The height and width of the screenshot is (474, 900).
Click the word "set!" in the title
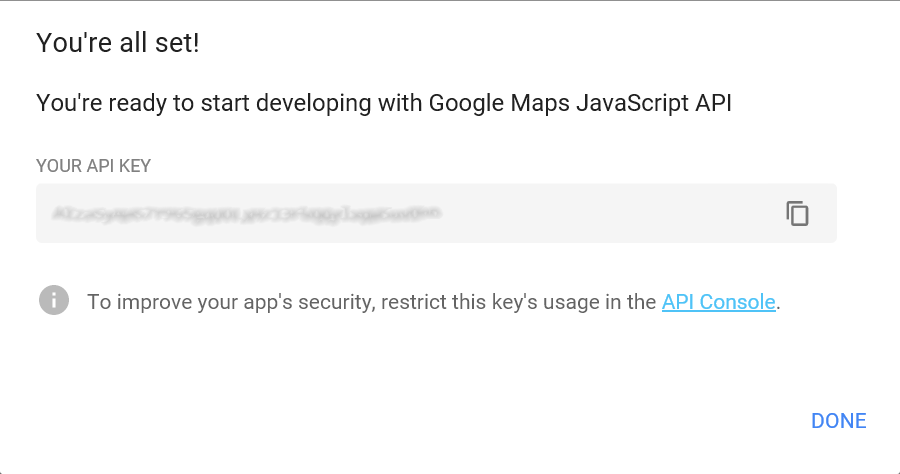(177, 43)
